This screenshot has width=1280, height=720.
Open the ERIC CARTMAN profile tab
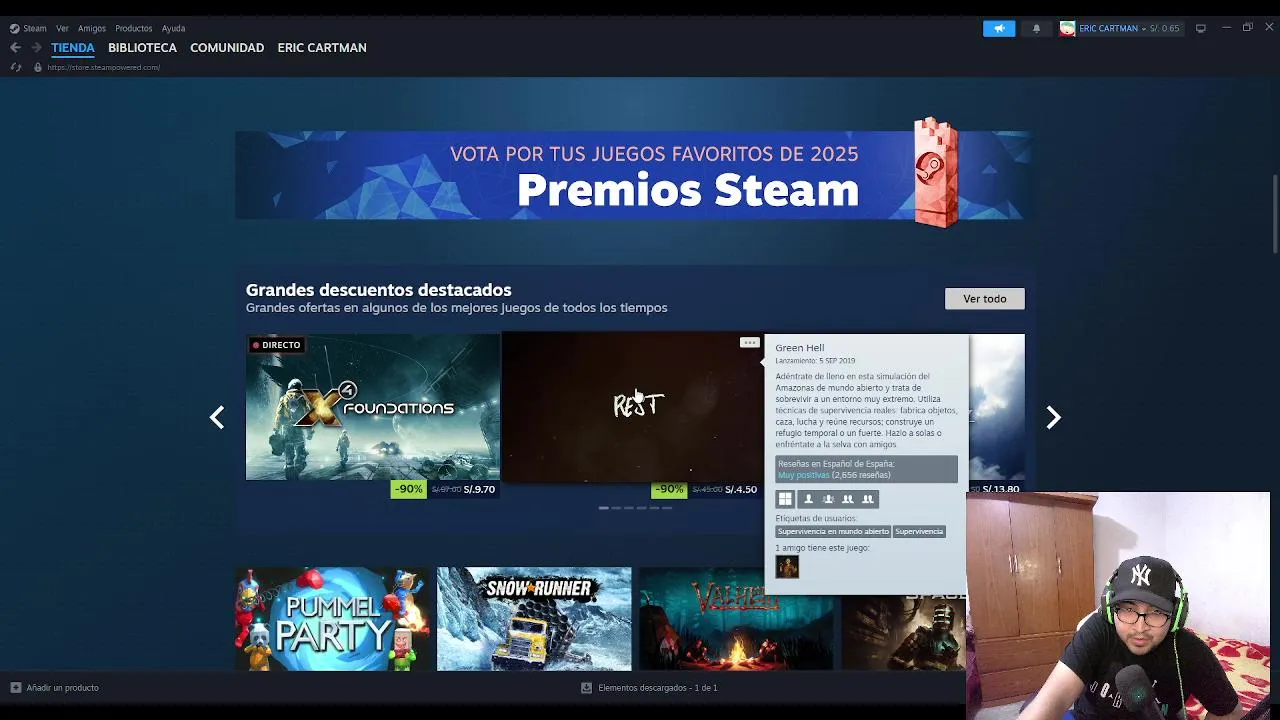pyautogui.click(x=322, y=47)
